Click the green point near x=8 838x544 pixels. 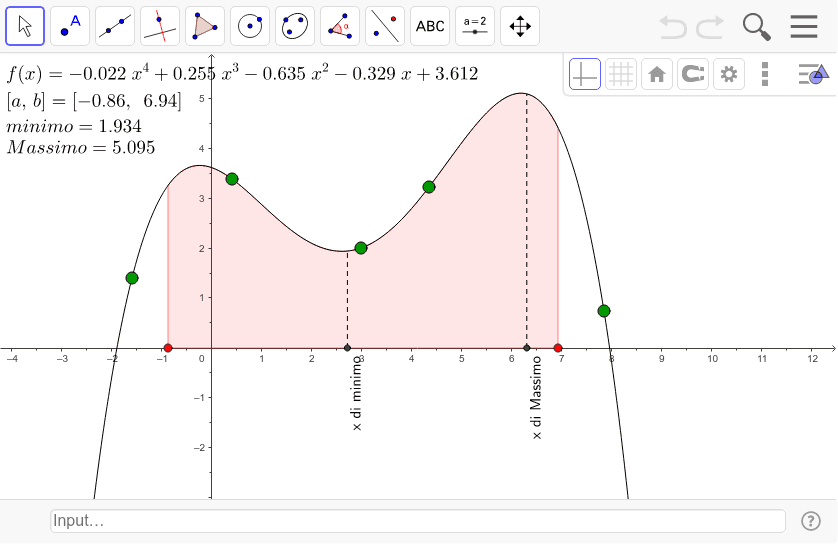[604, 311]
